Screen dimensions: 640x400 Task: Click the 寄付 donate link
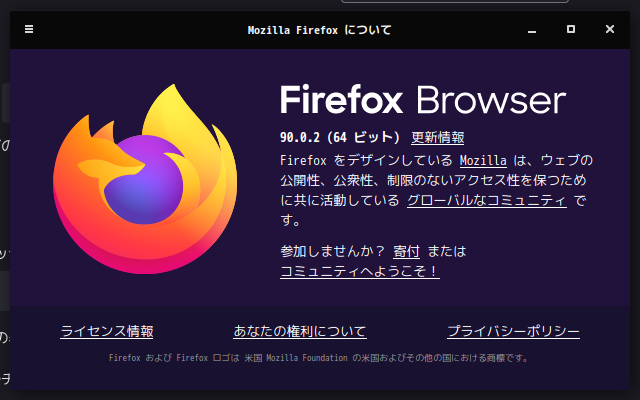pyautogui.click(x=406, y=251)
